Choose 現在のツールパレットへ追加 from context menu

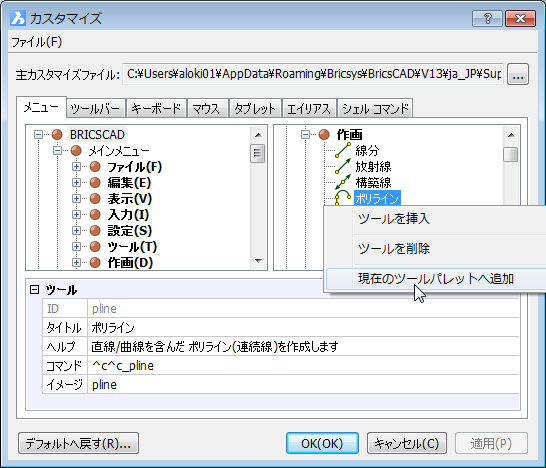(x=436, y=279)
